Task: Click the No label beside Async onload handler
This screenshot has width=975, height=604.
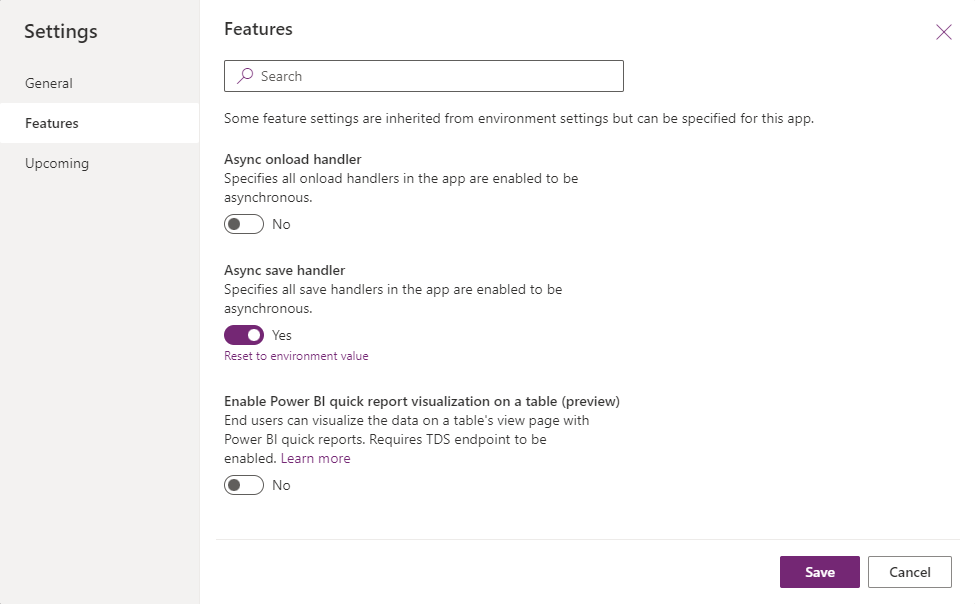Action: (x=281, y=224)
